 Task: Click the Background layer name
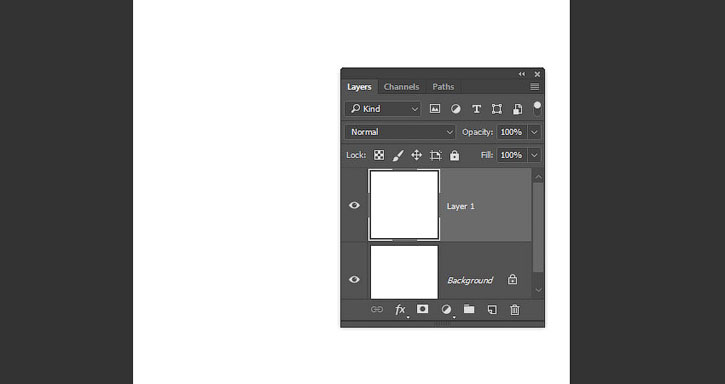(470, 280)
